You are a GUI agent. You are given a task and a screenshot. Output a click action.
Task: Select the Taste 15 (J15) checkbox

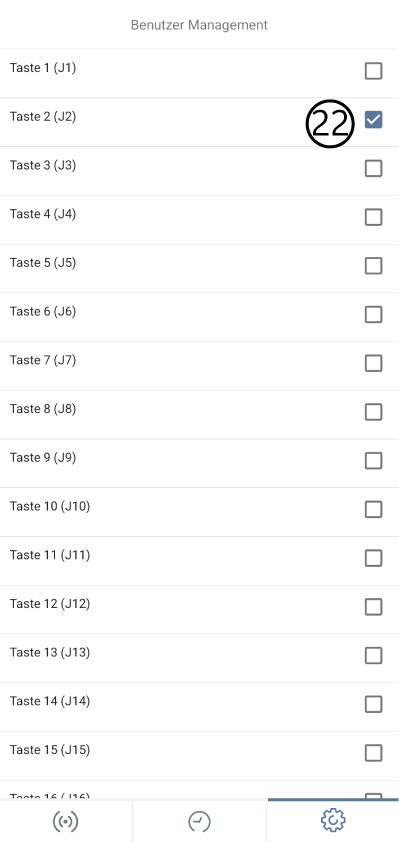coord(373,753)
